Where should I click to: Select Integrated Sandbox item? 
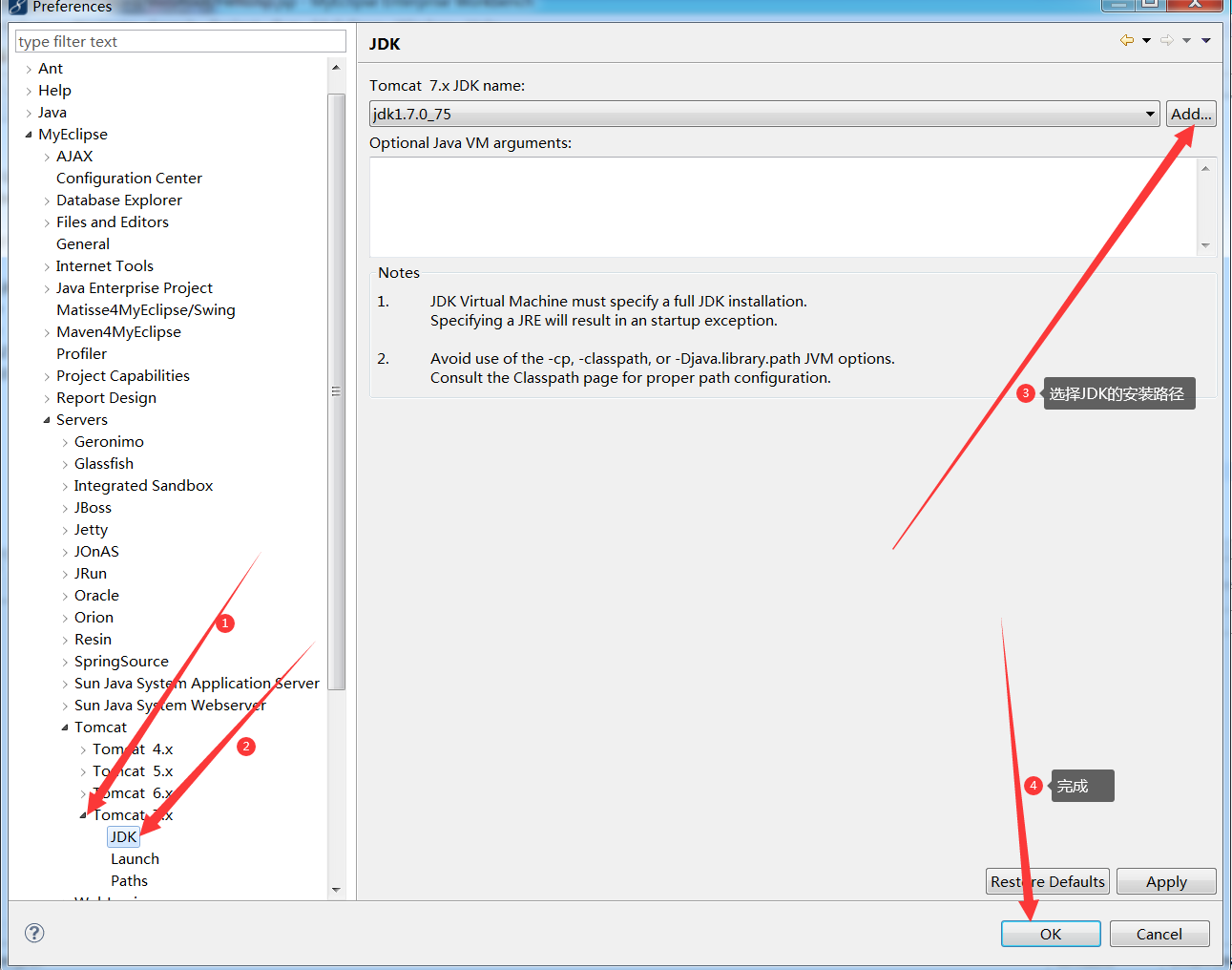pos(144,485)
